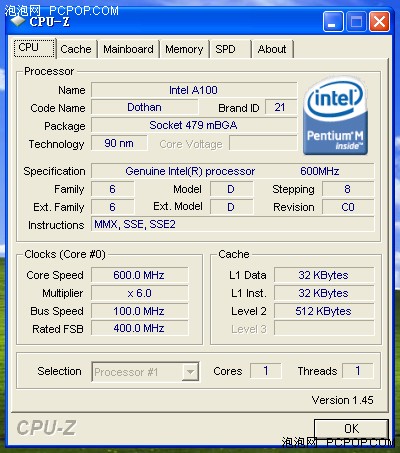This screenshot has height=453, width=400.
Task: Open the Processor #1 selection dropdown arrow
Action: click(190, 372)
